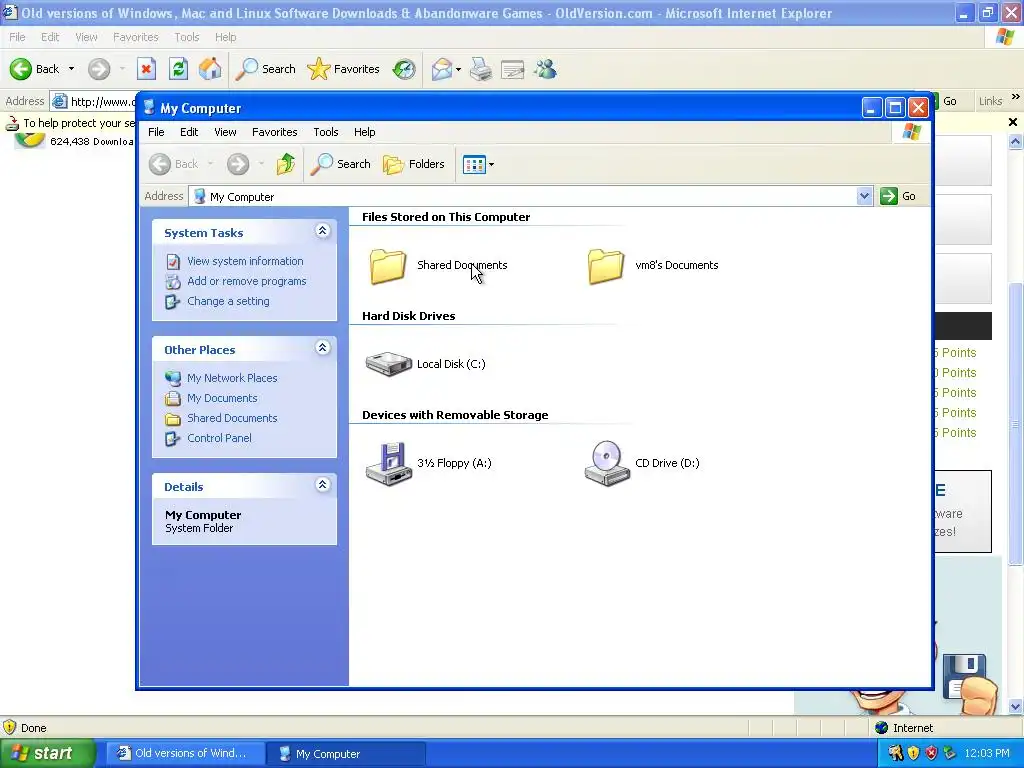
Task: Click Home icon in Internet Explorer
Action: [x=210, y=69]
